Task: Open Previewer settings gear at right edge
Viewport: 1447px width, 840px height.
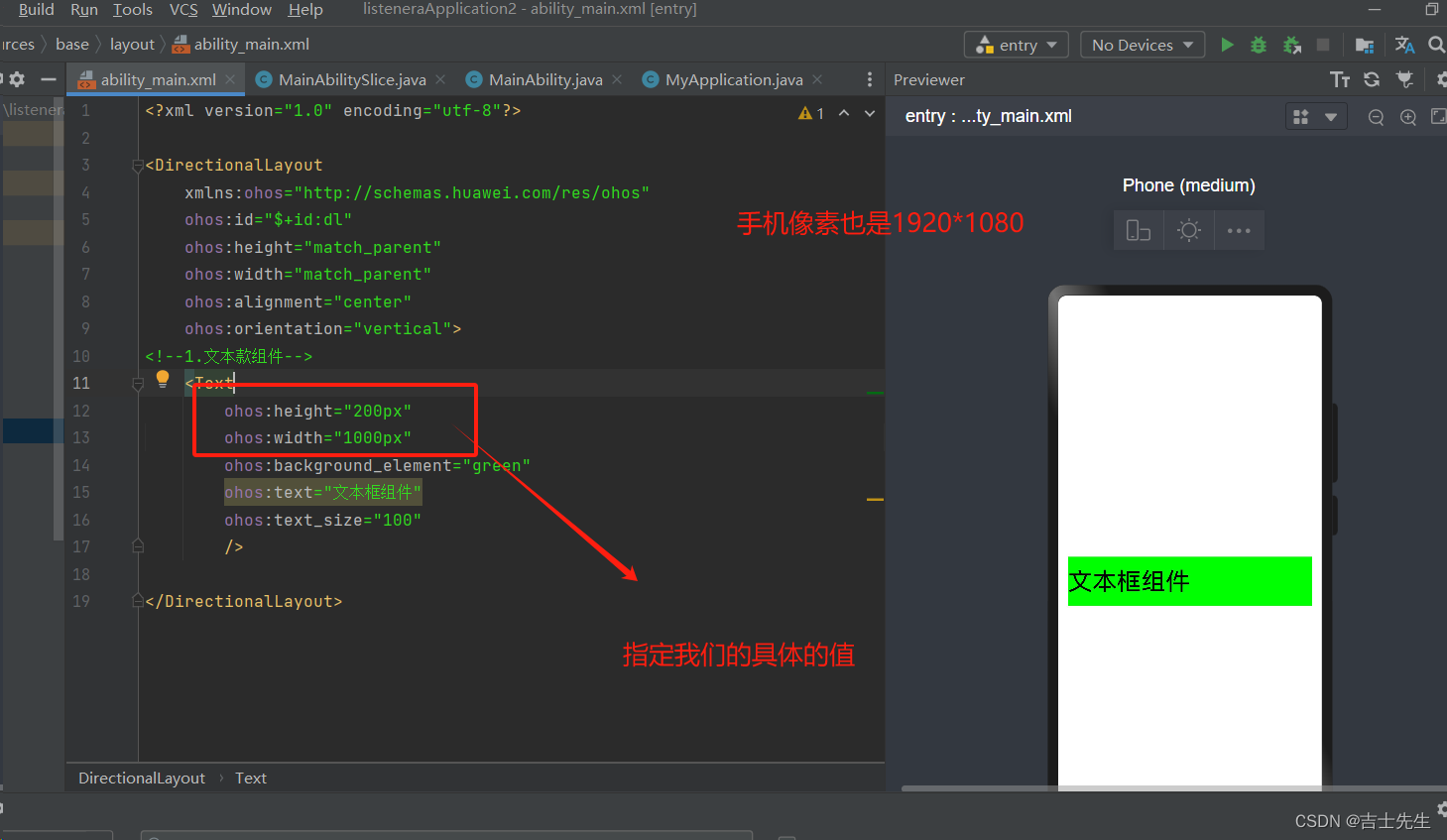Action: pos(1441,79)
